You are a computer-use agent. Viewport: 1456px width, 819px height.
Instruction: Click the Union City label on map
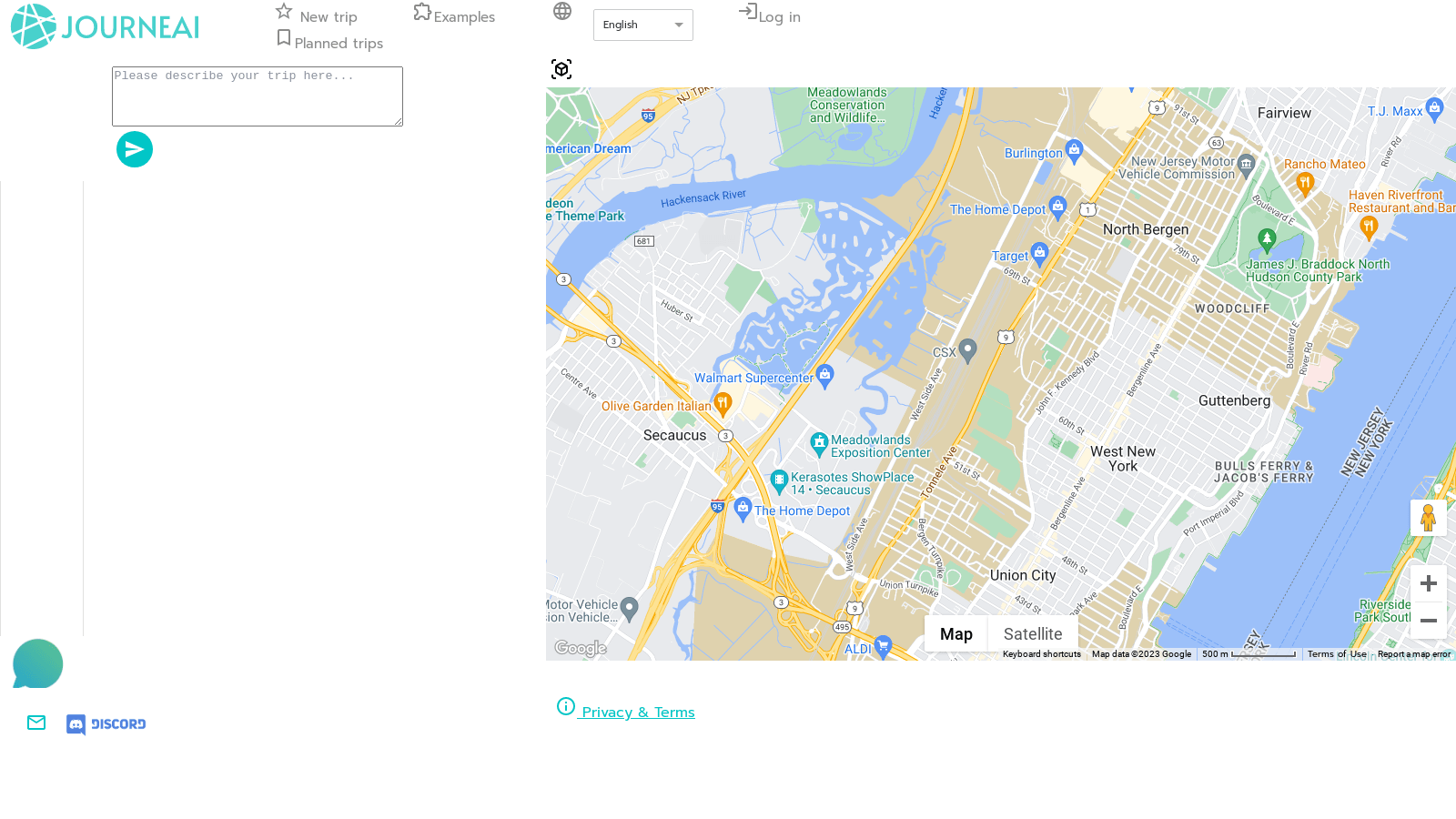tap(1023, 576)
